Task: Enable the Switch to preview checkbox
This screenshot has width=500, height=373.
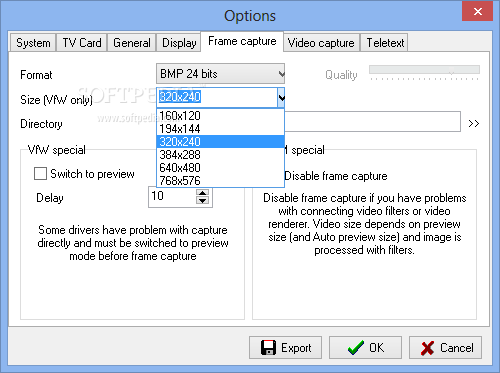Action: click(x=40, y=174)
